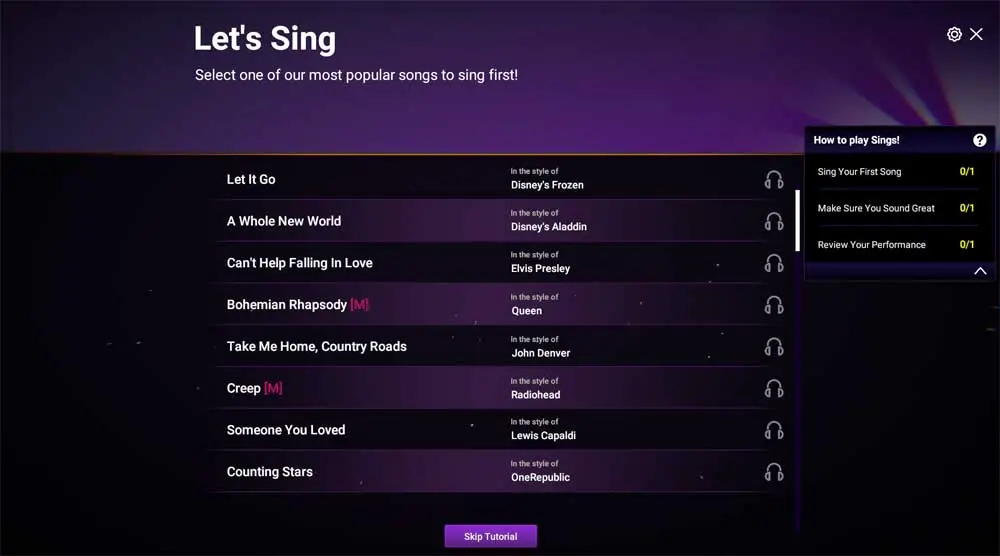
Task: Preview Let It Go with headphones icon
Action: coord(773,180)
